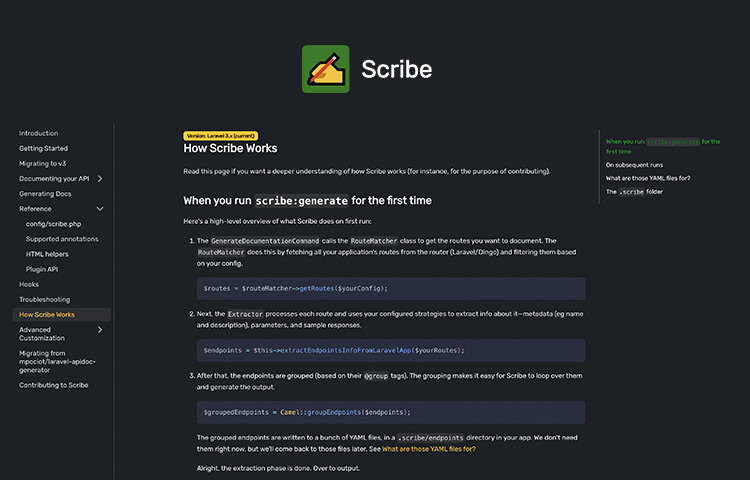Image resolution: width=750 pixels, height=480 pixels.
Task: Click the Version: Laravel 3.x badge
Action: click(x=221, y=136)
